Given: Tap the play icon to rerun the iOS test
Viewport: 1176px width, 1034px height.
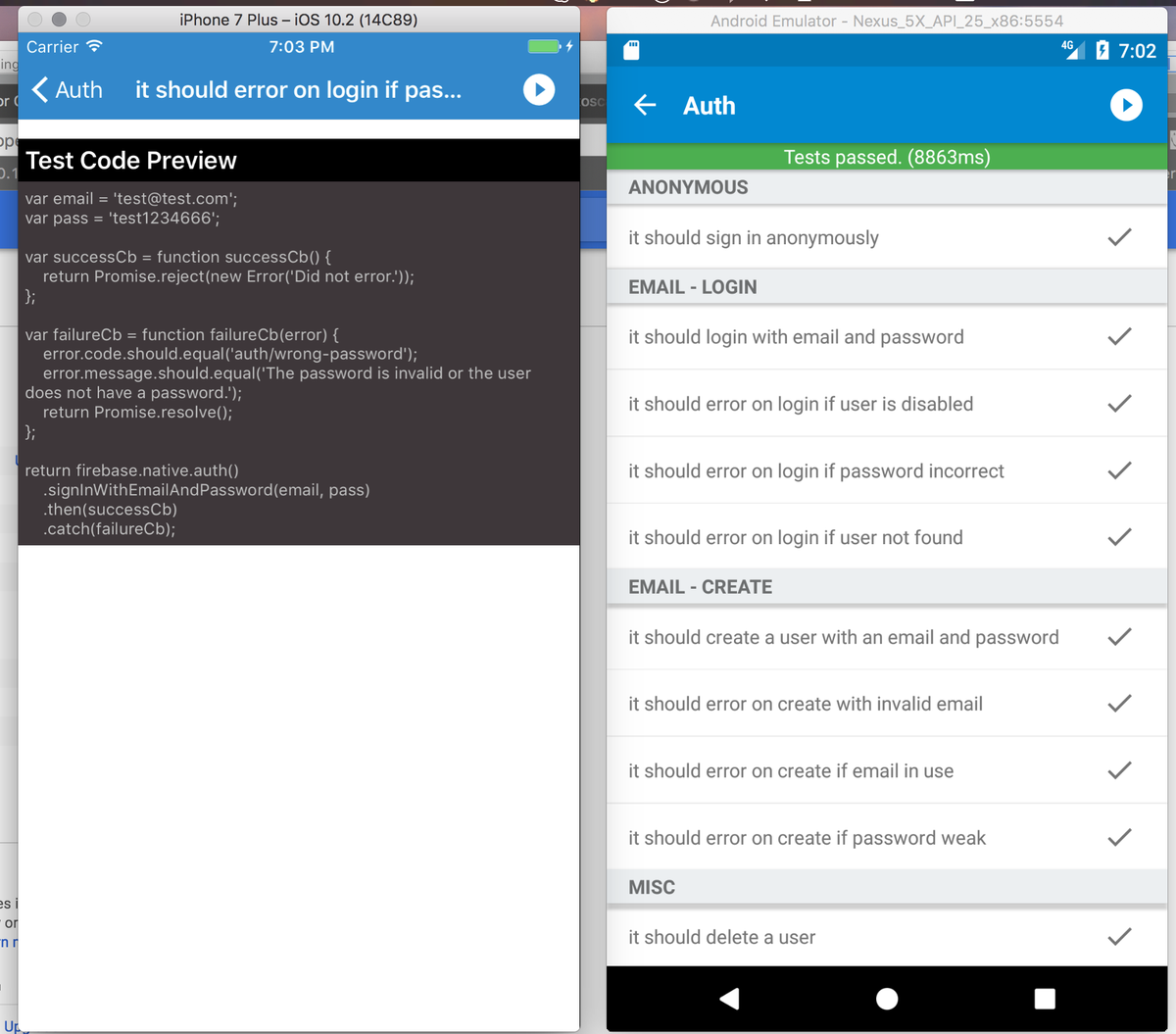Looking at the screenshot, I should point(538,90).
